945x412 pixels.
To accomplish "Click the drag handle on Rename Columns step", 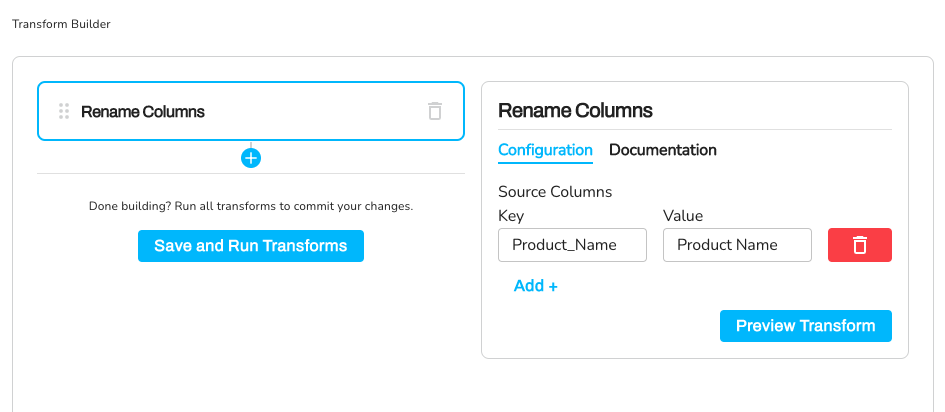I will click(x=64, y=111).
